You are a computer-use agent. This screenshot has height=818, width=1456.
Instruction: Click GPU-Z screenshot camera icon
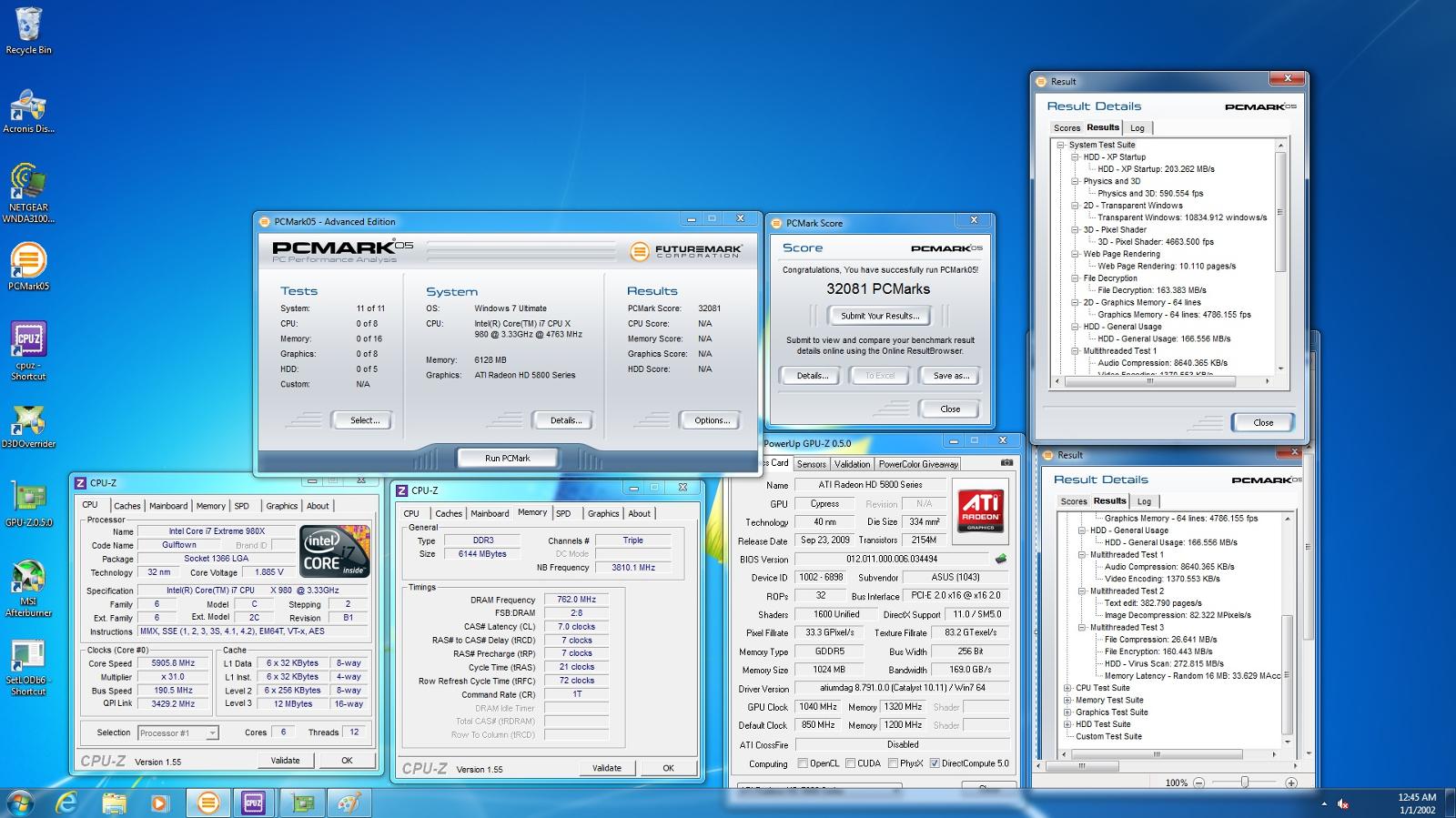coord(1006,463)
